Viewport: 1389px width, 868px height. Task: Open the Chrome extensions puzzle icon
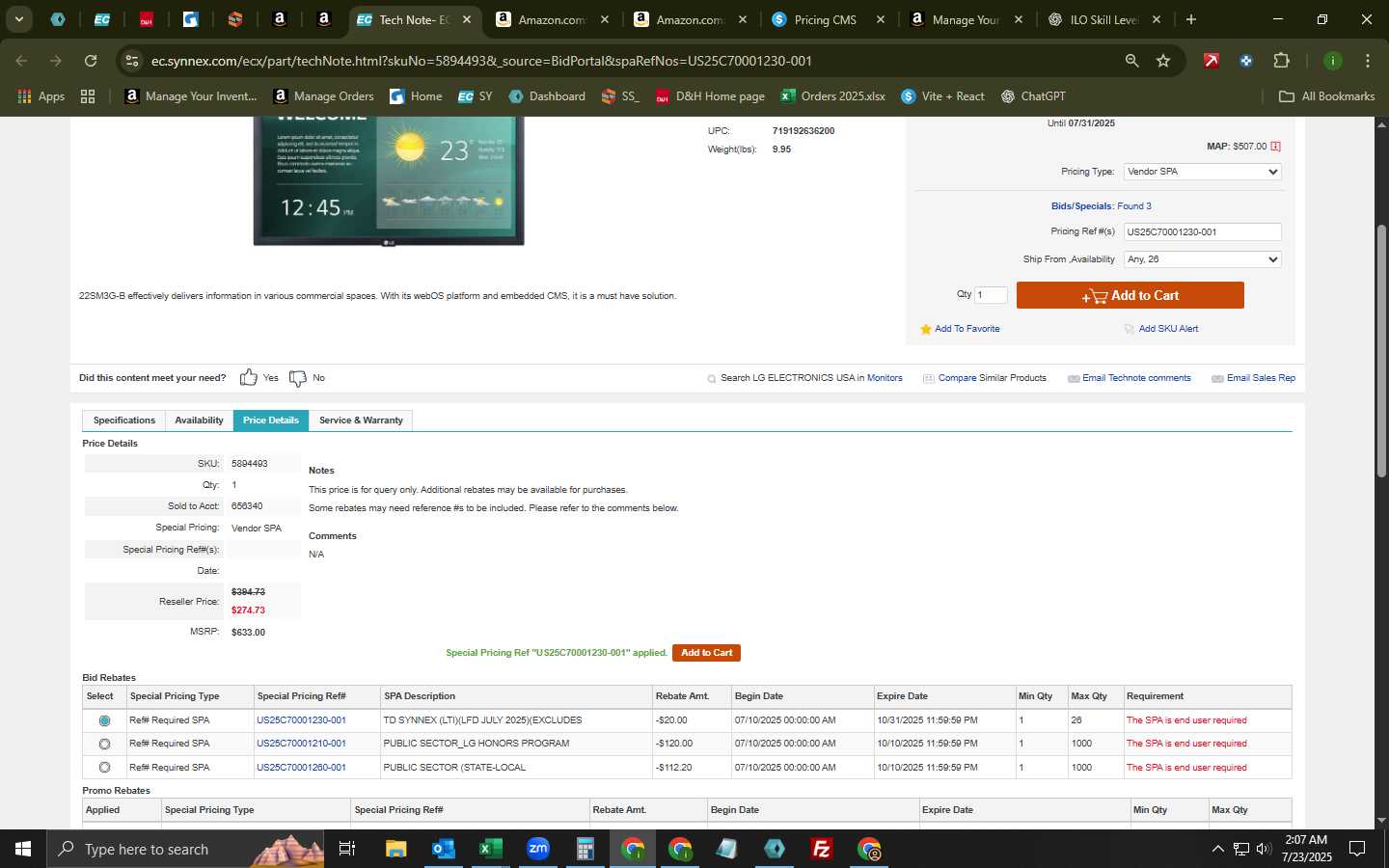point(1281,61)
